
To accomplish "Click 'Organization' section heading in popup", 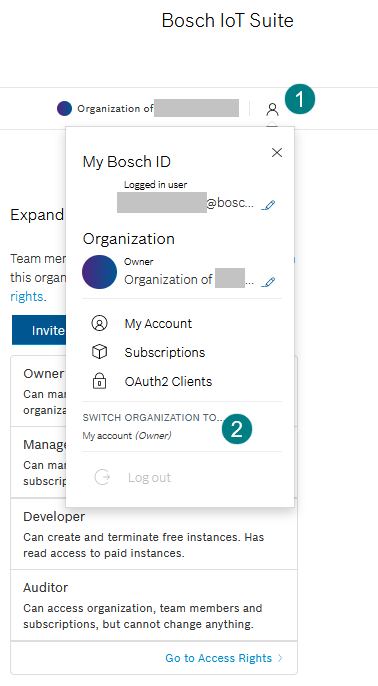I will pos(129,239).
